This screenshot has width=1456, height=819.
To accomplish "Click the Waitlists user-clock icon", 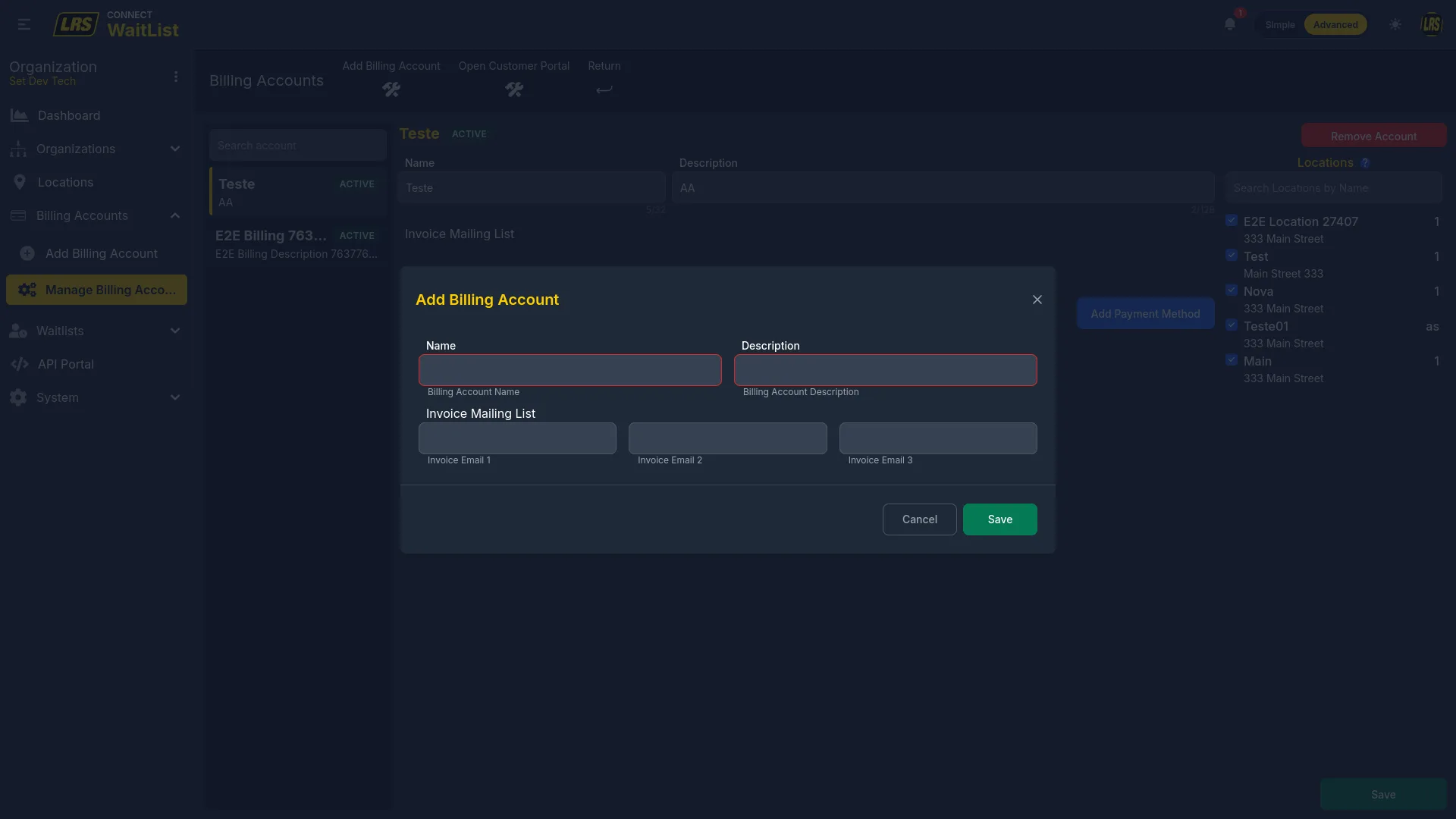I will pos(18,331).
